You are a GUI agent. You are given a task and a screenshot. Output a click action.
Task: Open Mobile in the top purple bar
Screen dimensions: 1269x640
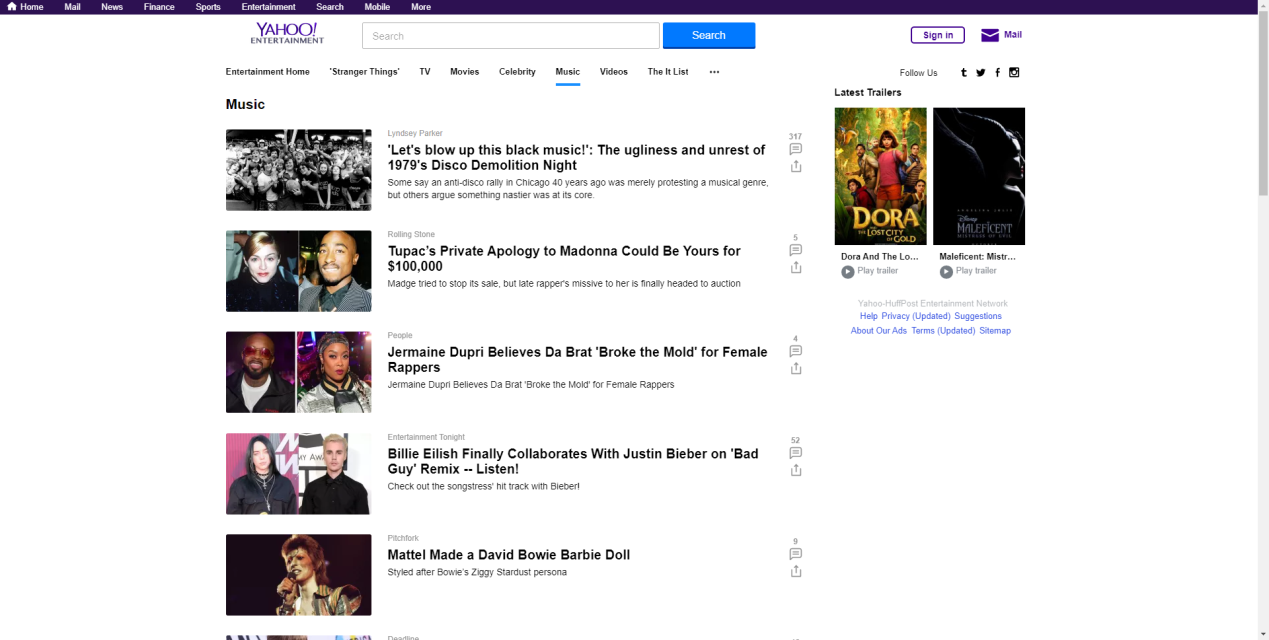(x=377, y=7)
